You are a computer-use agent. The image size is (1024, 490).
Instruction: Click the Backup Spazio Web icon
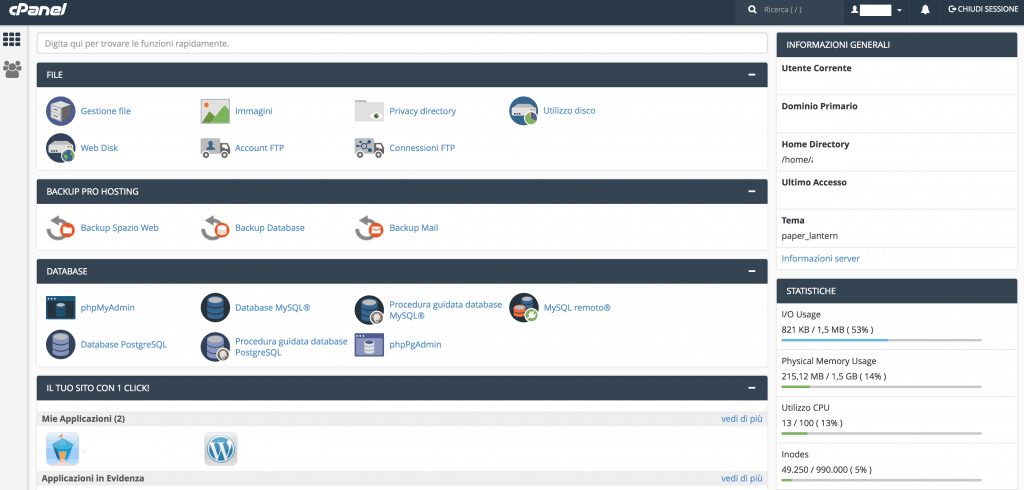pos(61,228)
